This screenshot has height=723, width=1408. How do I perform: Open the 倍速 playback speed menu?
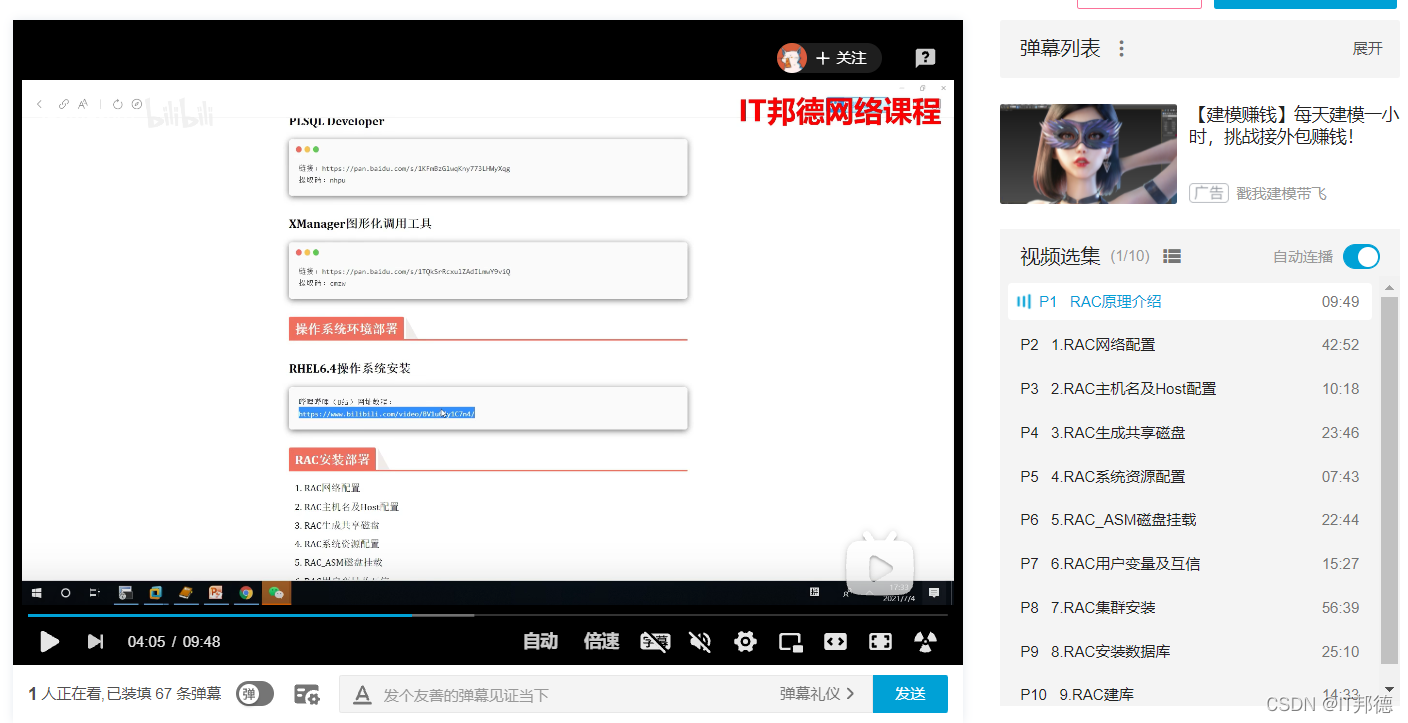[x=601, y=641]
